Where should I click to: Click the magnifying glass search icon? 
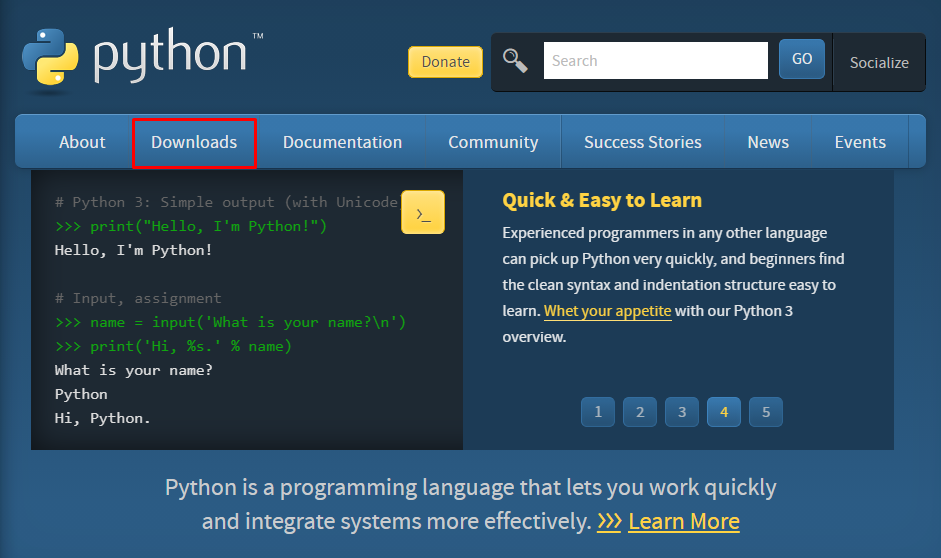[x=515, y=61]
